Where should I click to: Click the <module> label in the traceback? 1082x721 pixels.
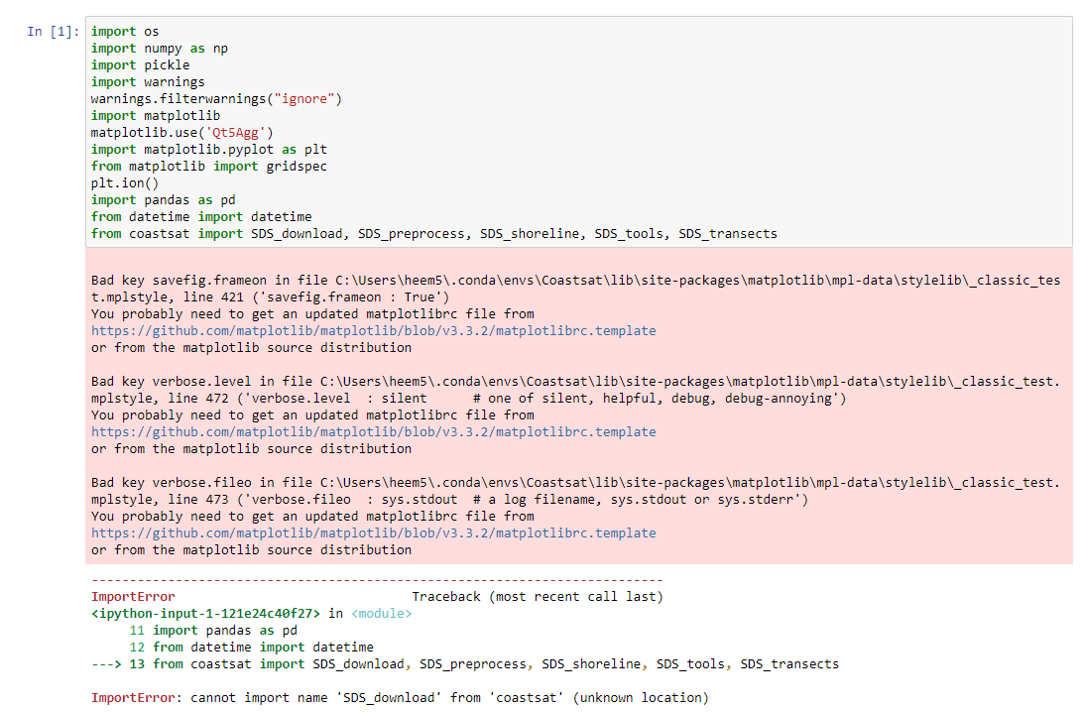pos(381,613)
